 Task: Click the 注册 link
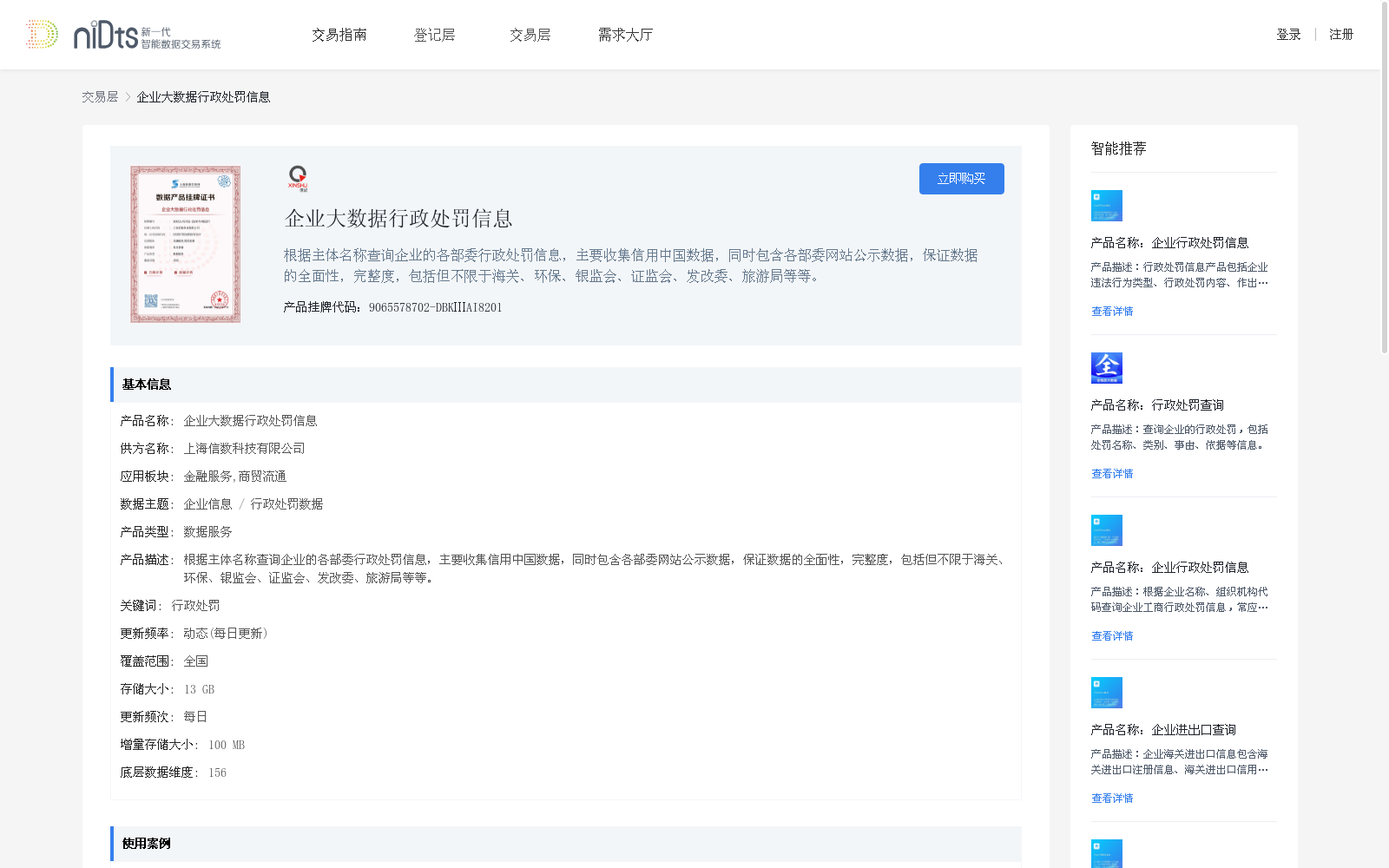[1341, 35]
